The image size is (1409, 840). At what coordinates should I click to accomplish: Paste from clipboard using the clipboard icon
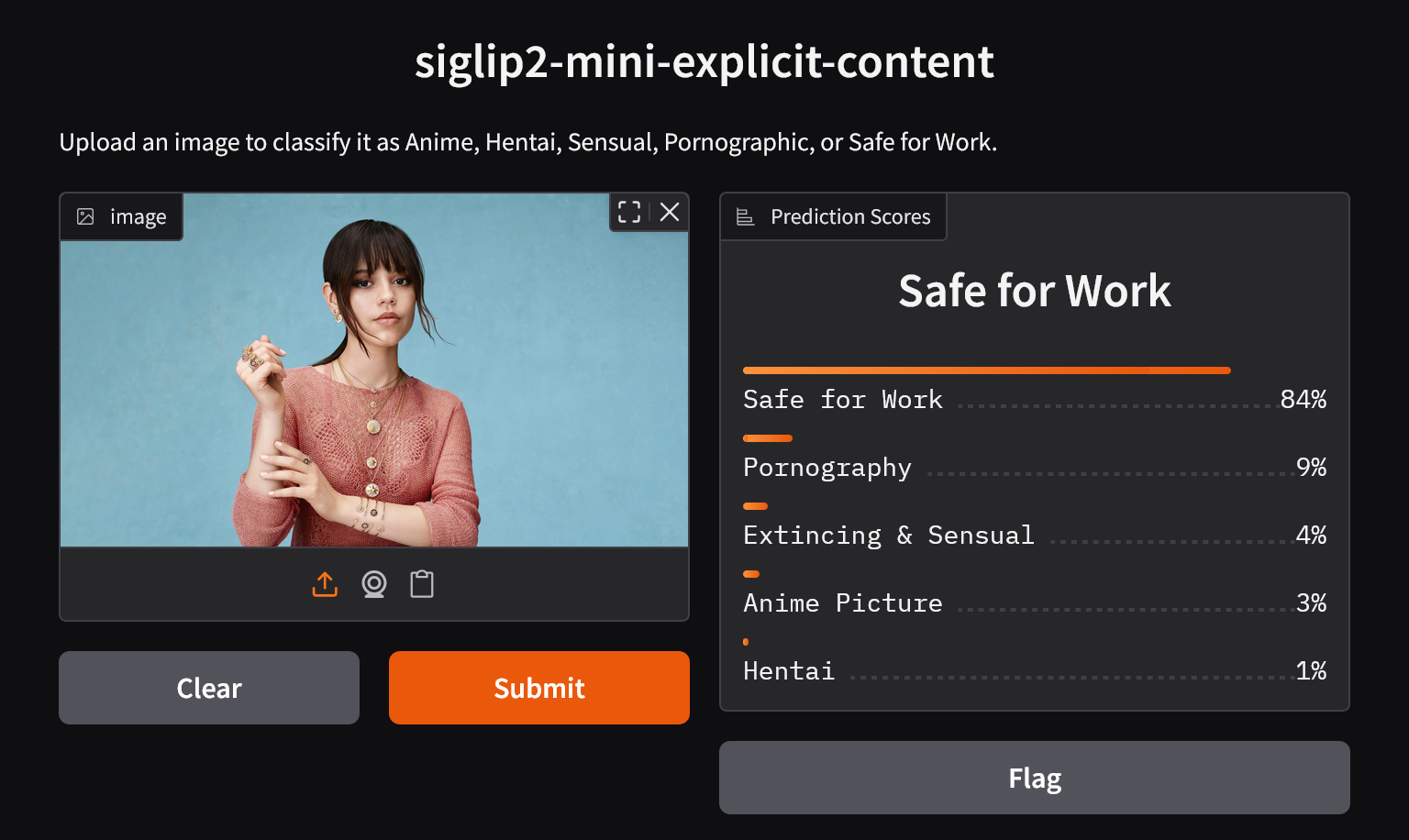pyautogui.click(x=422, y=584)
